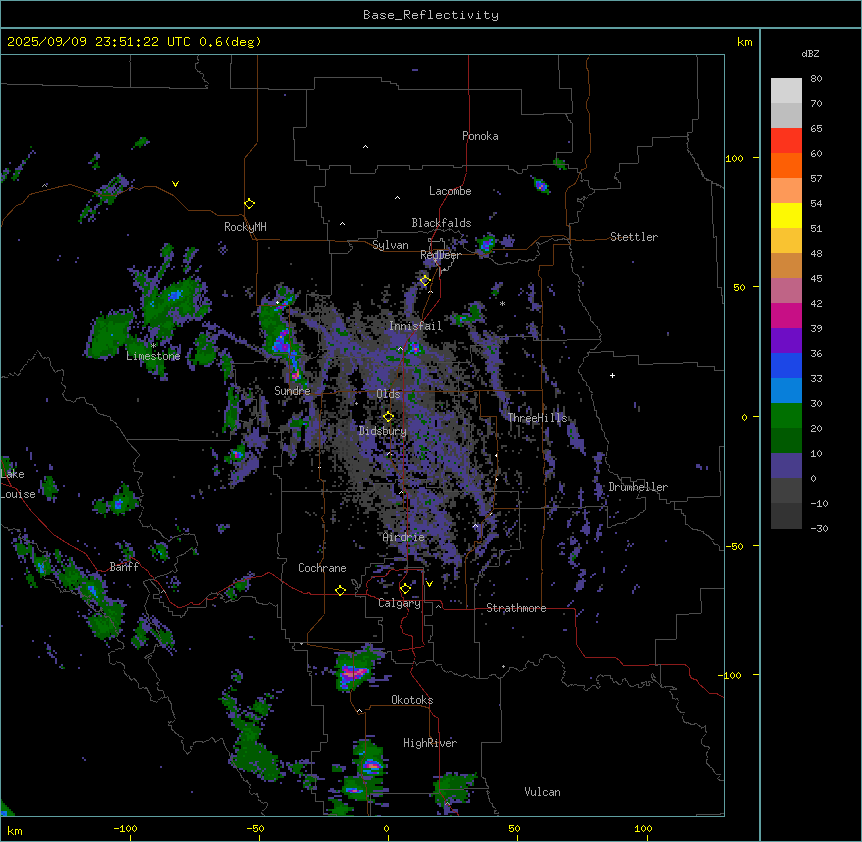The height and width of the screenshot is (842, 862).
Task: Select the Calgary city label
Action: coord(399,603)
